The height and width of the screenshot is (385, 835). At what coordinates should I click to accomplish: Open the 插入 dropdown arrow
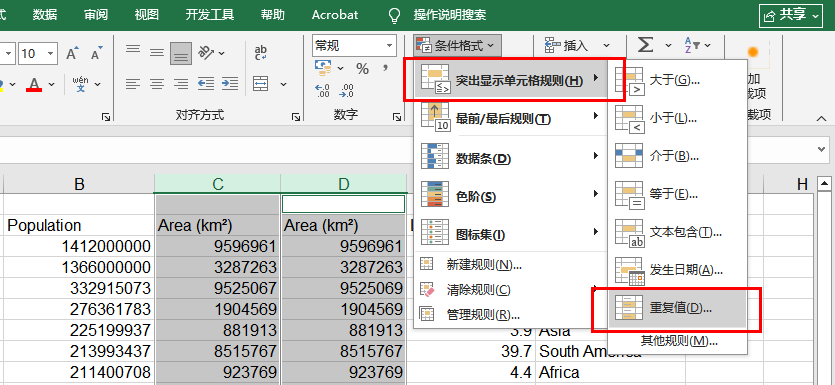606,46
